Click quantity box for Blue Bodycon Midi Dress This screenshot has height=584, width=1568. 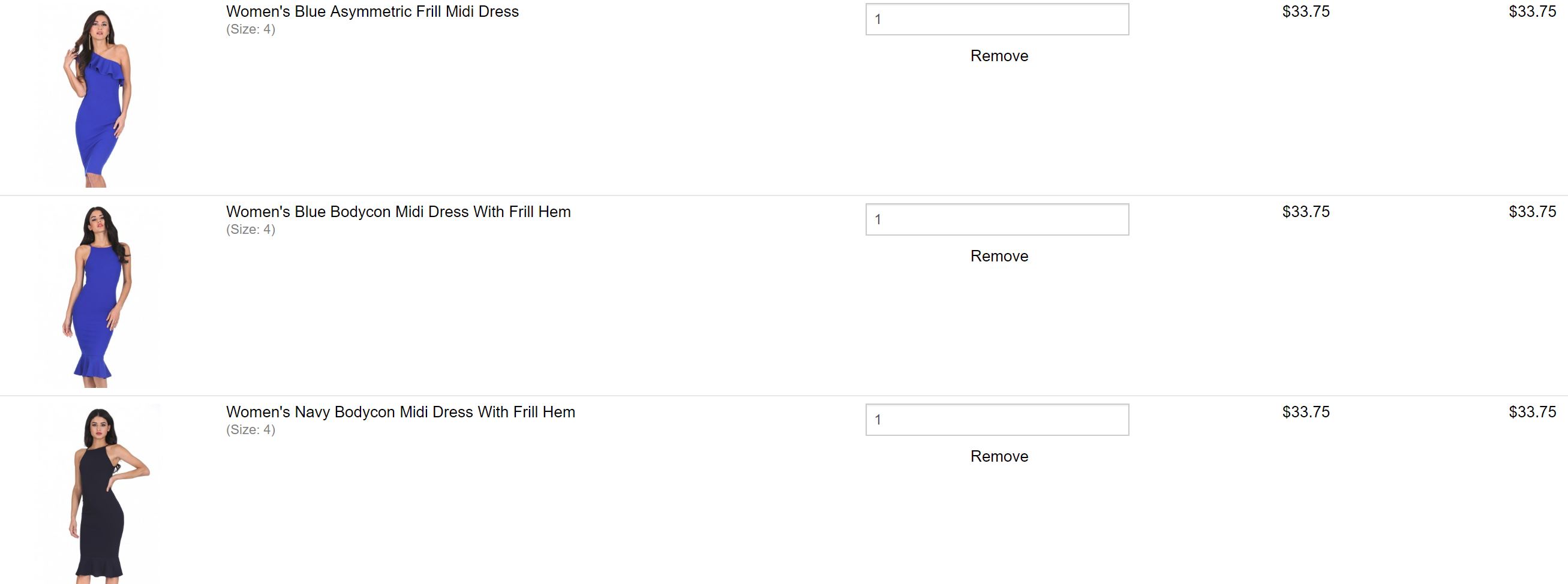996,219
